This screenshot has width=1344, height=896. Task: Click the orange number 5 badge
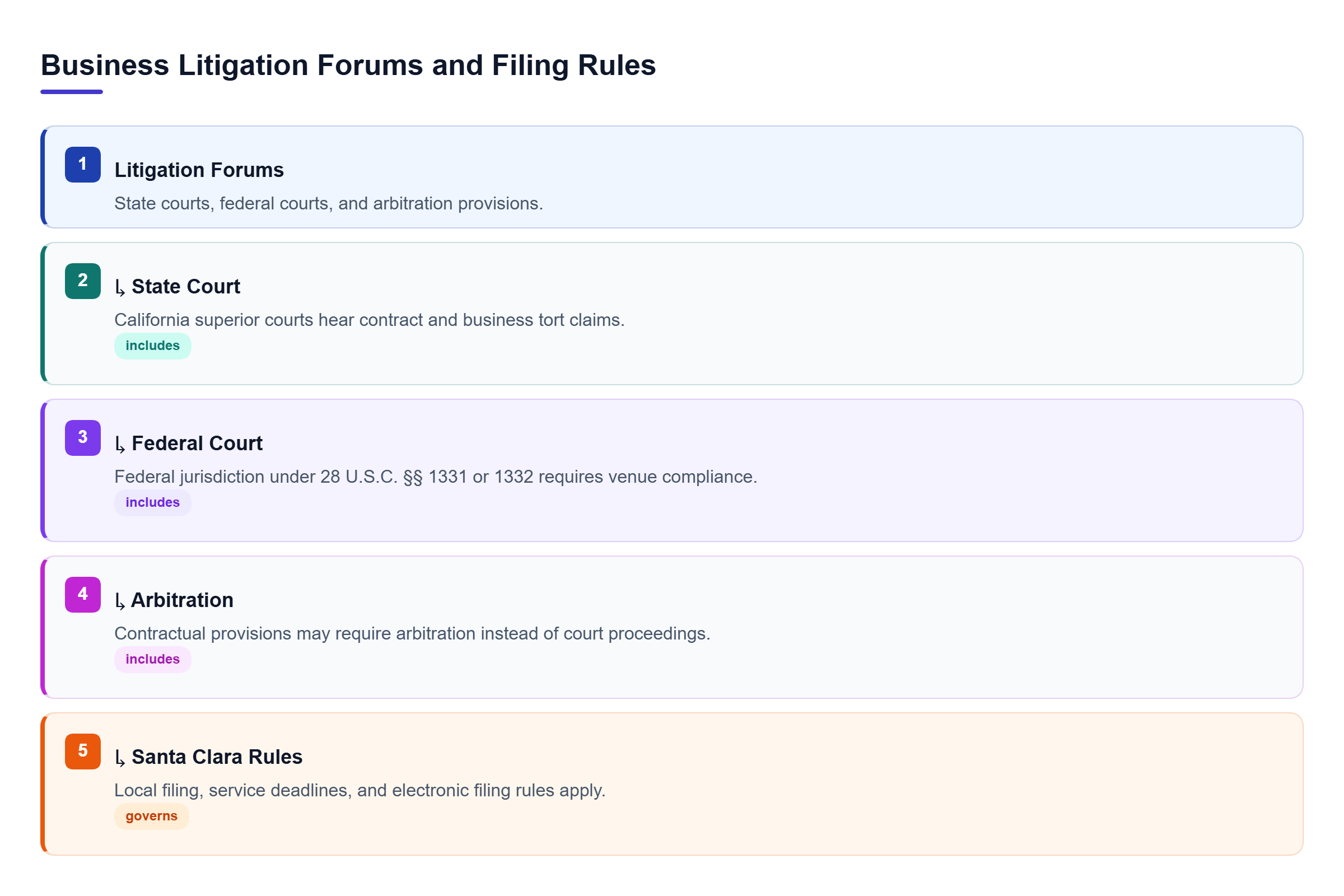click(83, 752)
